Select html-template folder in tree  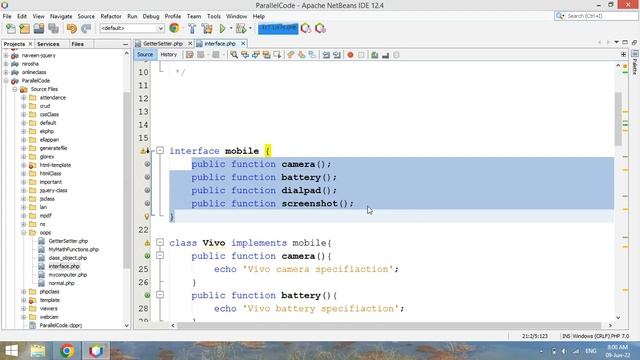point(55,165)
